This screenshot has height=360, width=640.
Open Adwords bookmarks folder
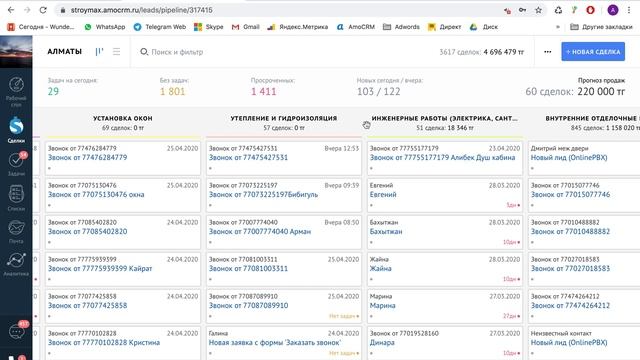coord(401,27)
